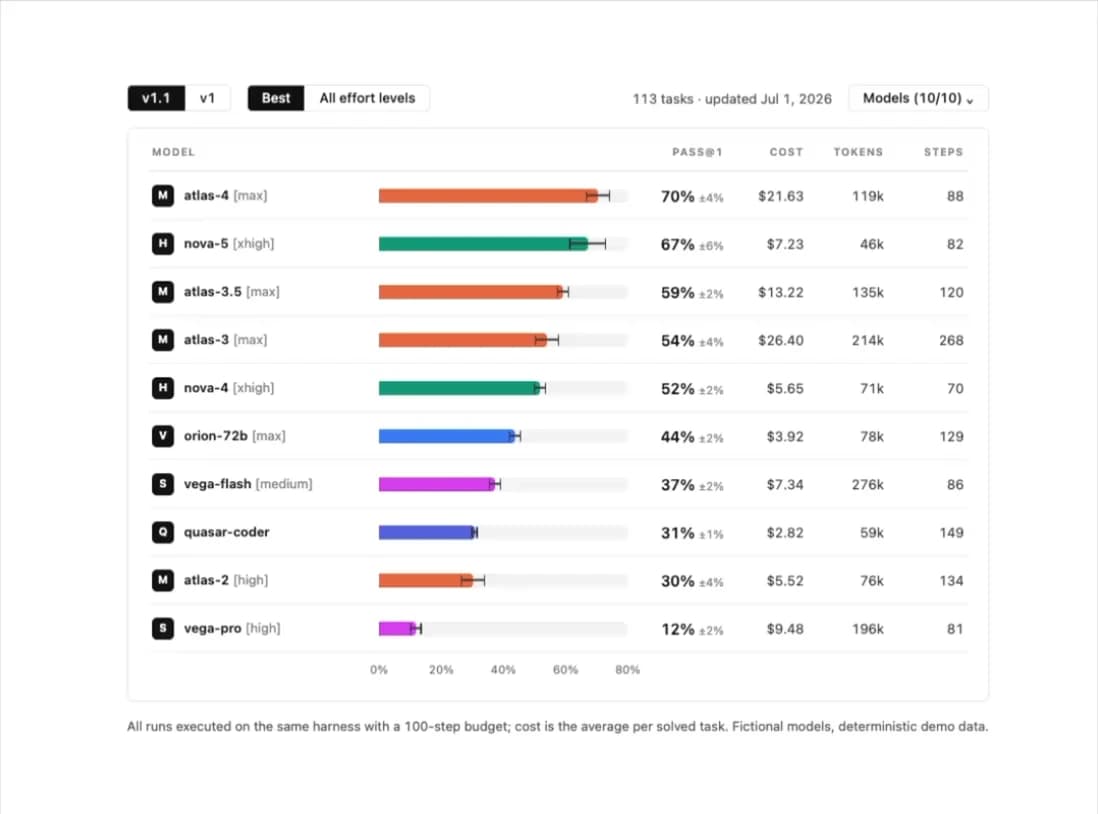Screen dimensions: 1098x814
Task: Select the quasar-coder model name
Action: [226, 532]
